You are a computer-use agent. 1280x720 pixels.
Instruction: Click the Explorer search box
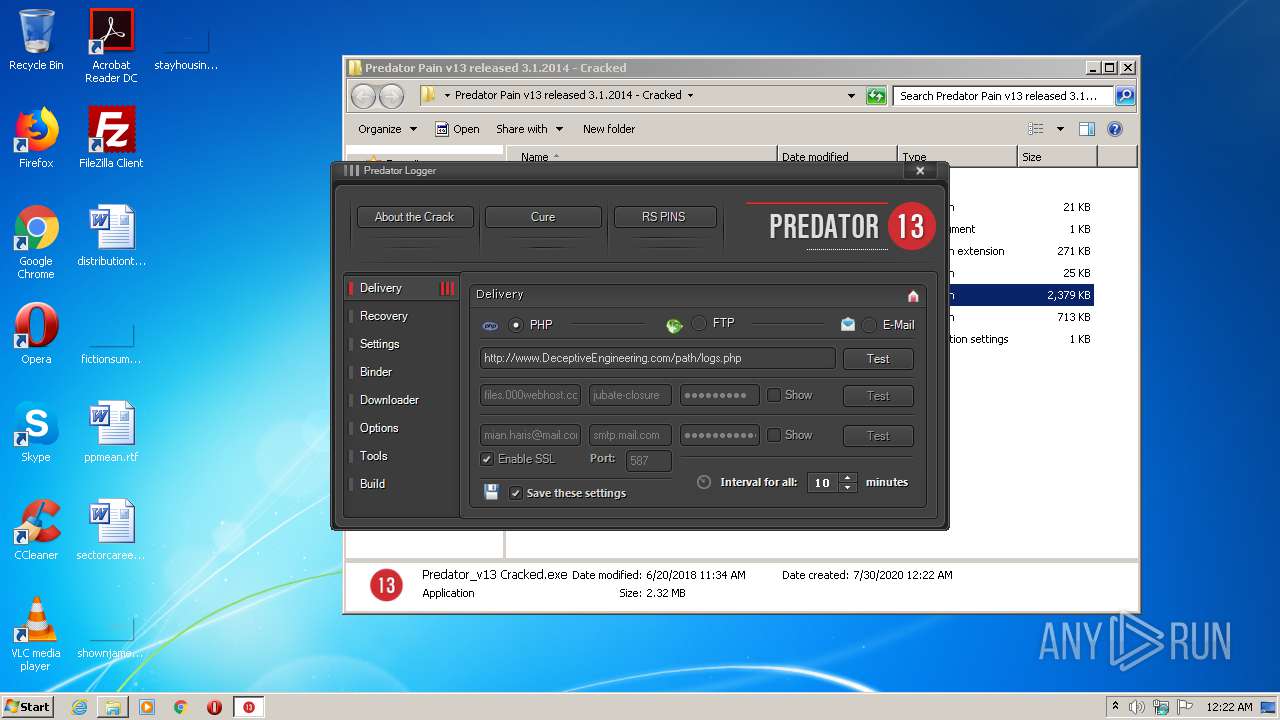point(1003,96)
